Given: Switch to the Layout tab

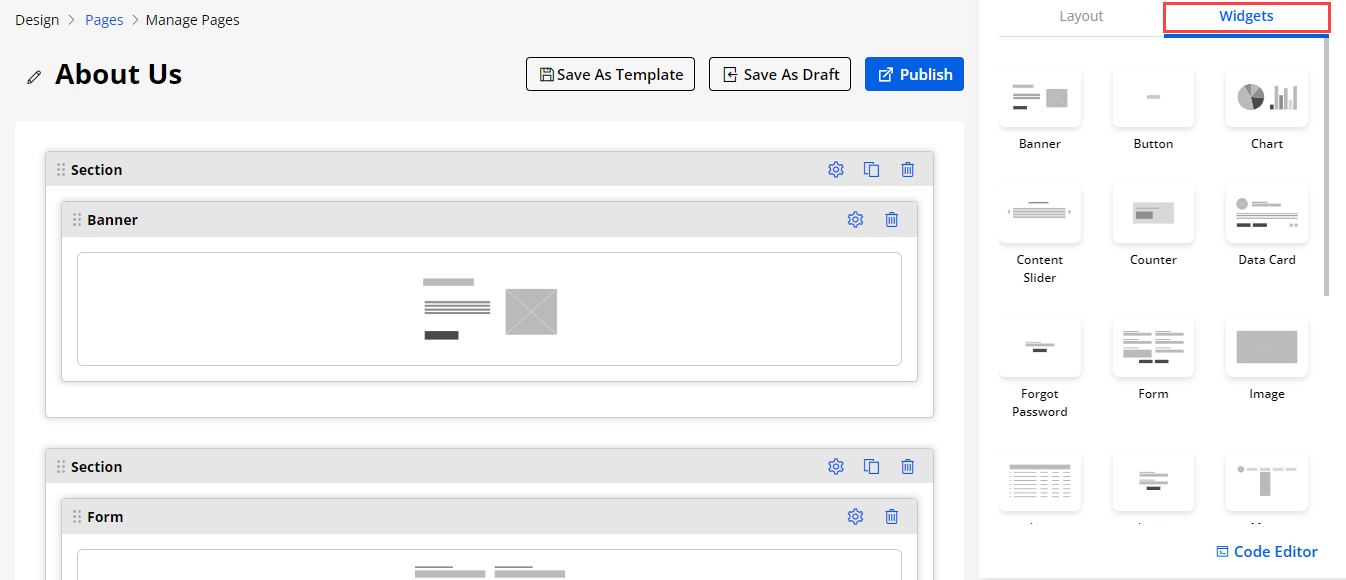Looking at the screenshot, I should (1081, 16).
